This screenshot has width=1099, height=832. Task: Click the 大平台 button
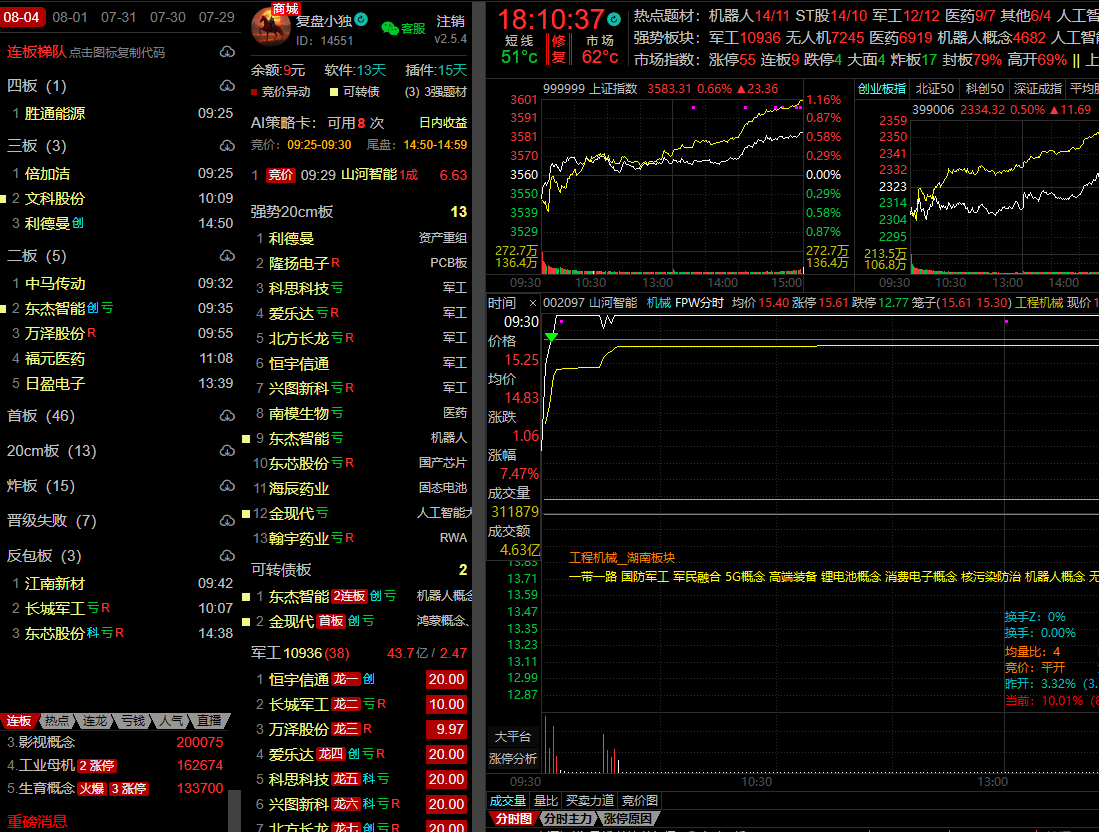[x=512, y=737]
